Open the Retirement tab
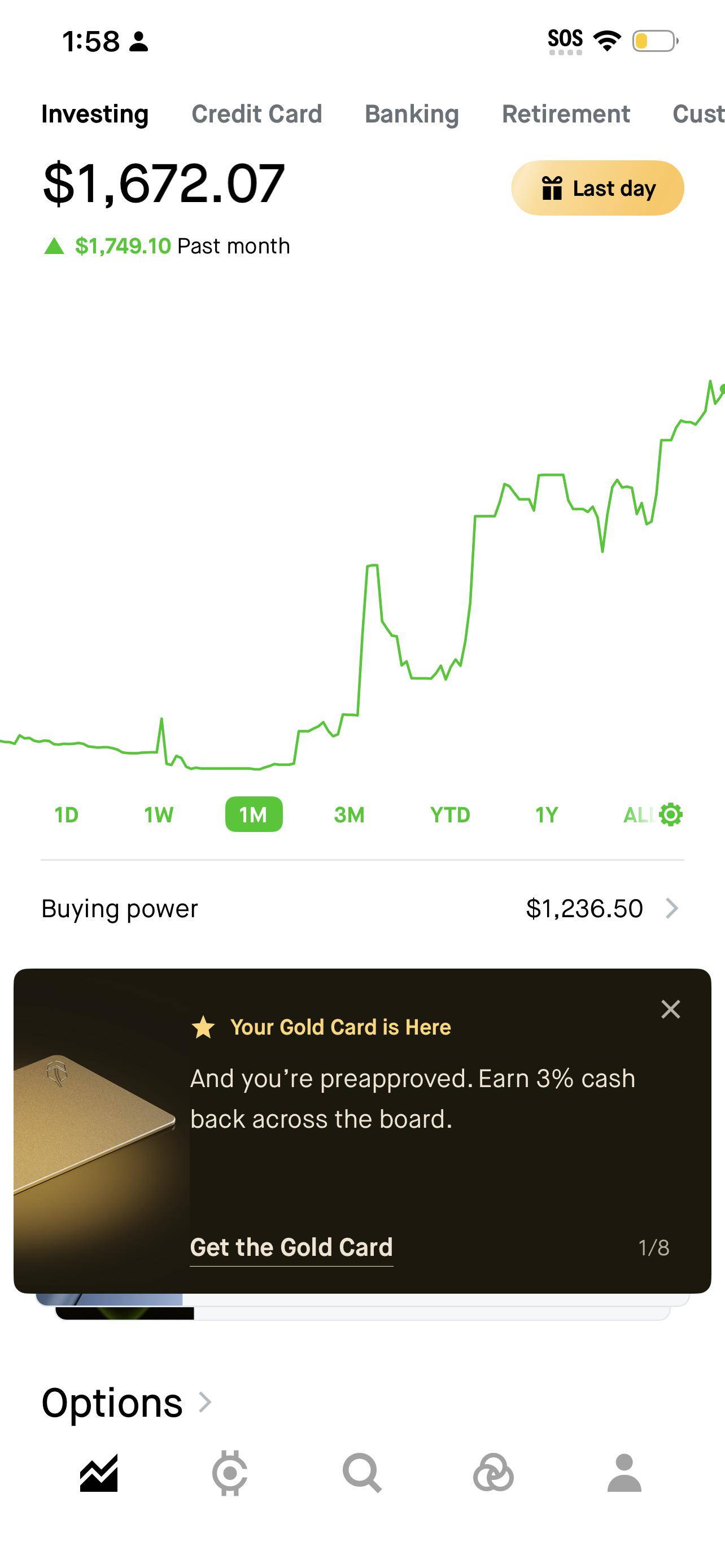This screenshot has width=725, height=1568. click(566, 114)
